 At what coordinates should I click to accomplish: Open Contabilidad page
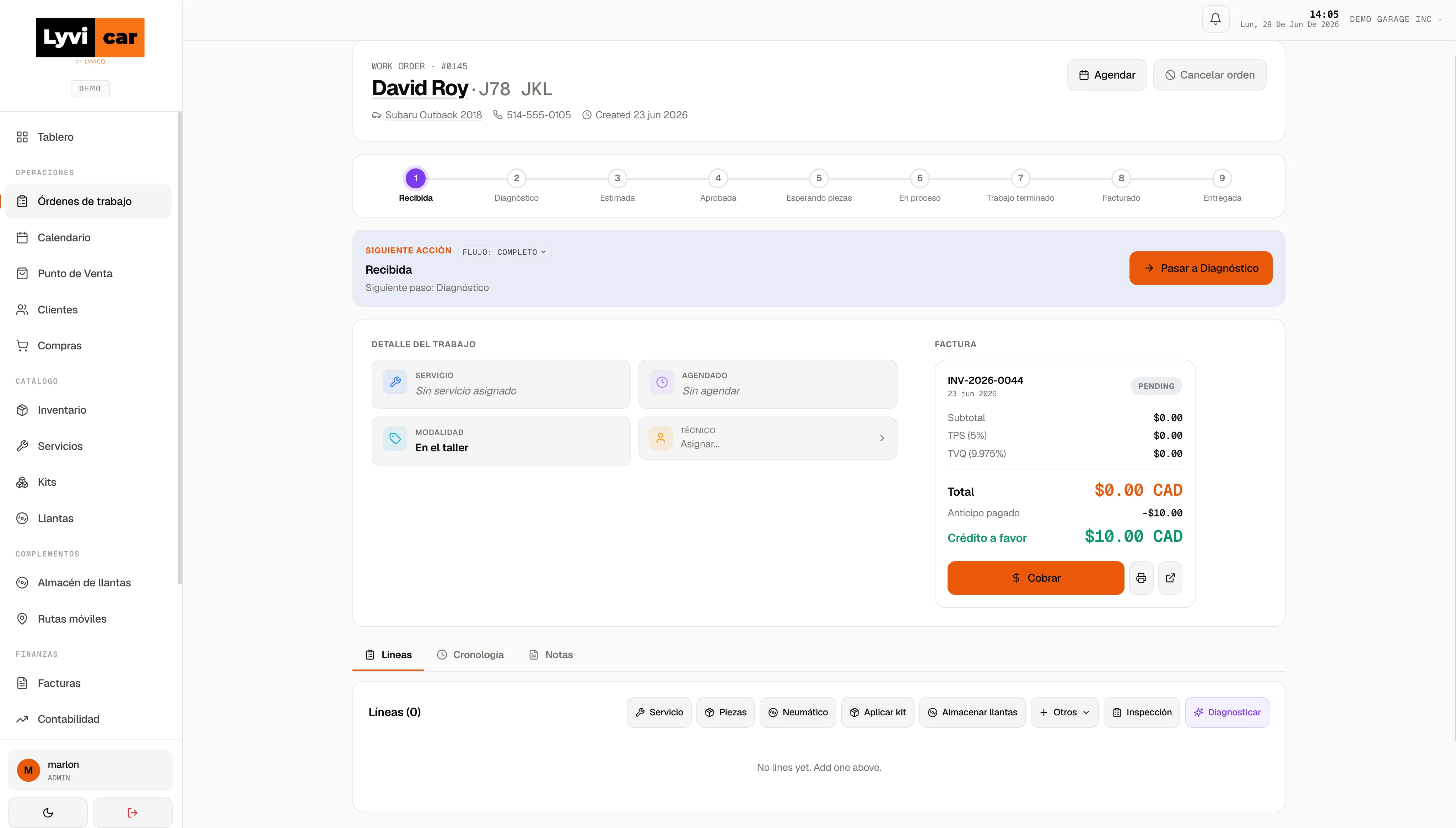coord(88,719)
